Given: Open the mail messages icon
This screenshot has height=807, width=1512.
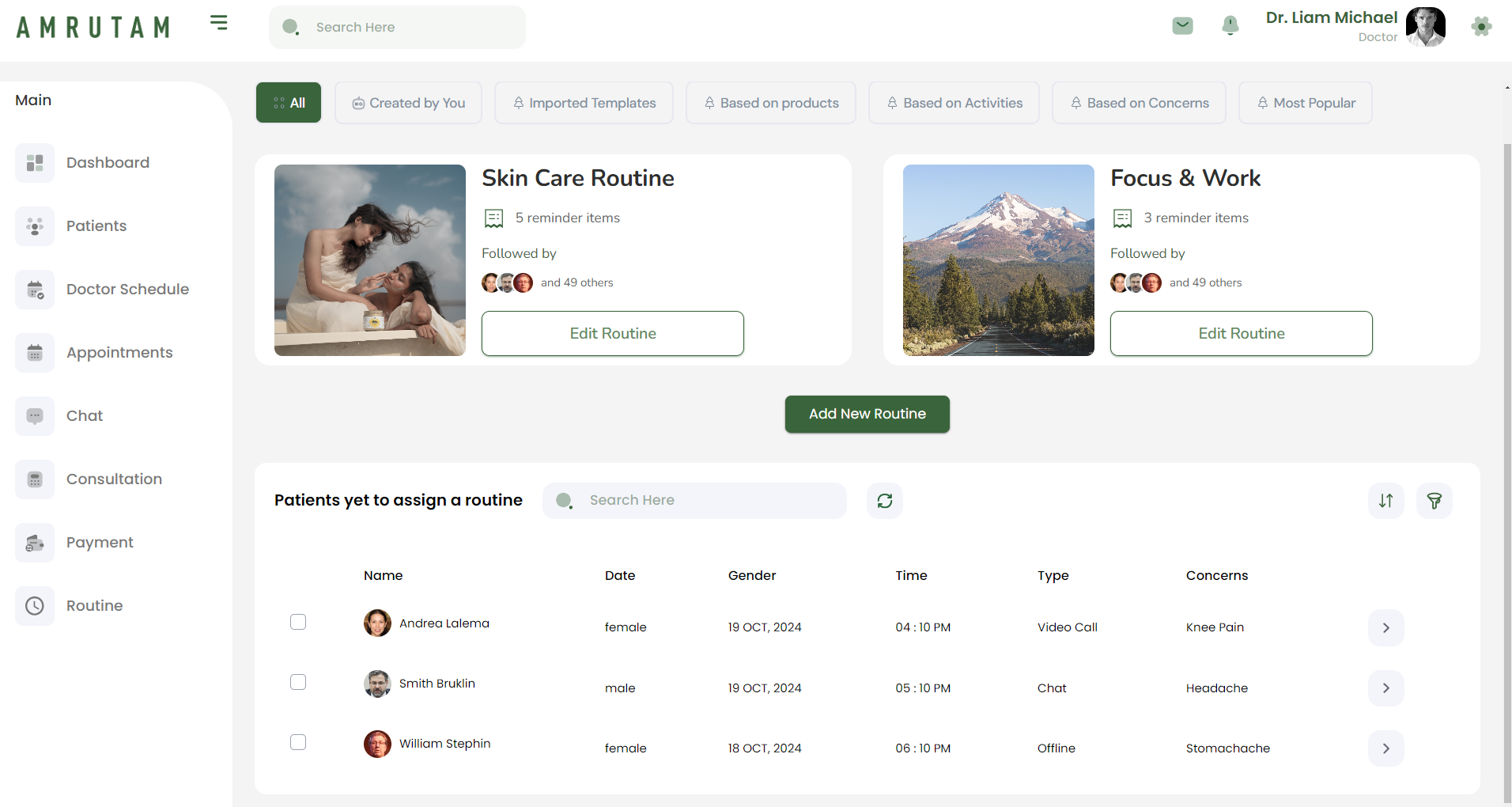Looking at the screenshot, I should 1182,26.
